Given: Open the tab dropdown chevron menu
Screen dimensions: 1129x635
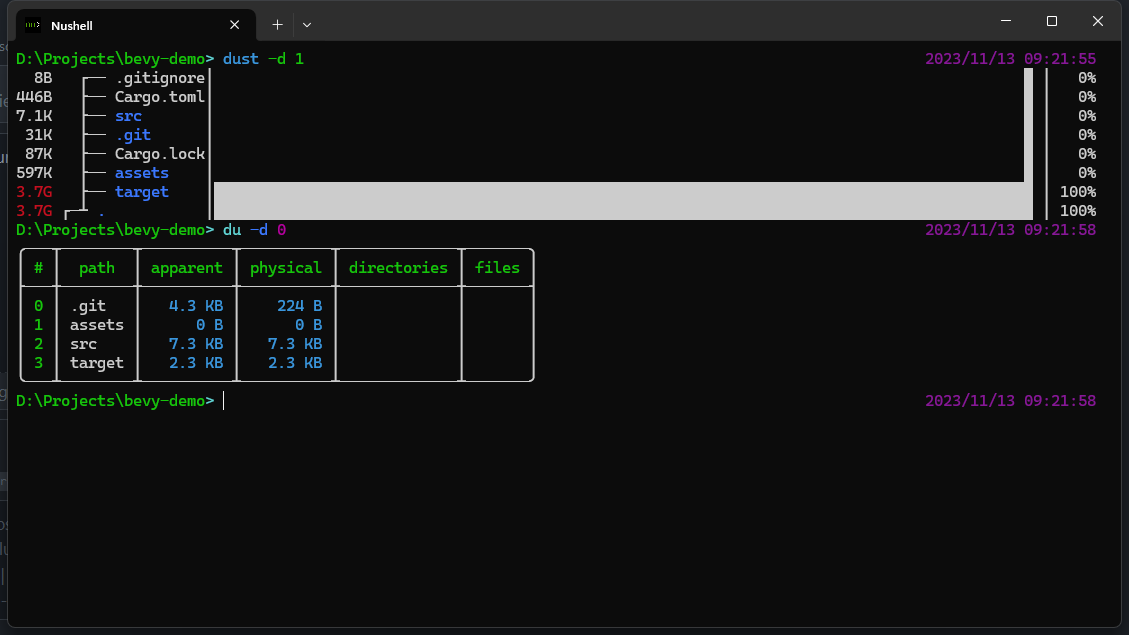Looking at the screenshot, I should pyautogui.click(x=306, y=24).
